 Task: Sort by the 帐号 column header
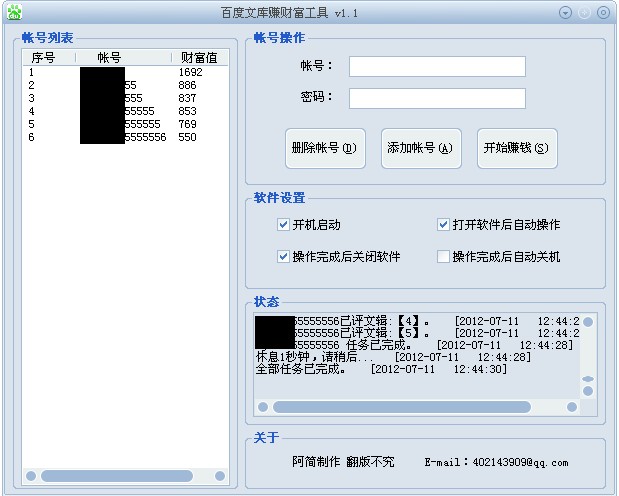click(x=123, y=58)
